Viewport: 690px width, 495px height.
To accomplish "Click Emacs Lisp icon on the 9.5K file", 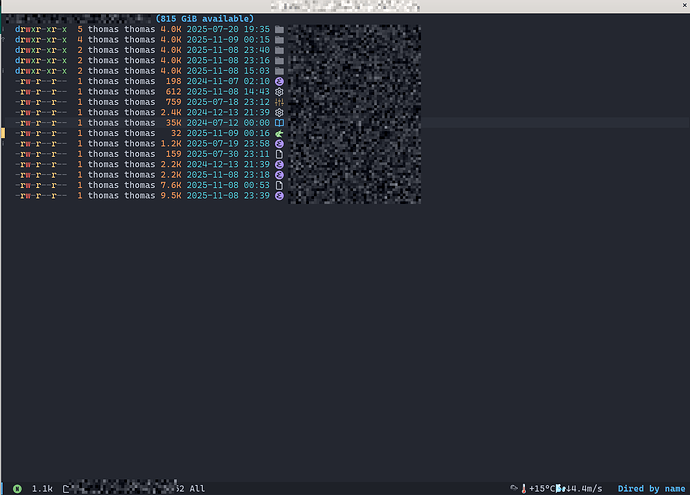I will pyautogui.click(x=279, y=196).
